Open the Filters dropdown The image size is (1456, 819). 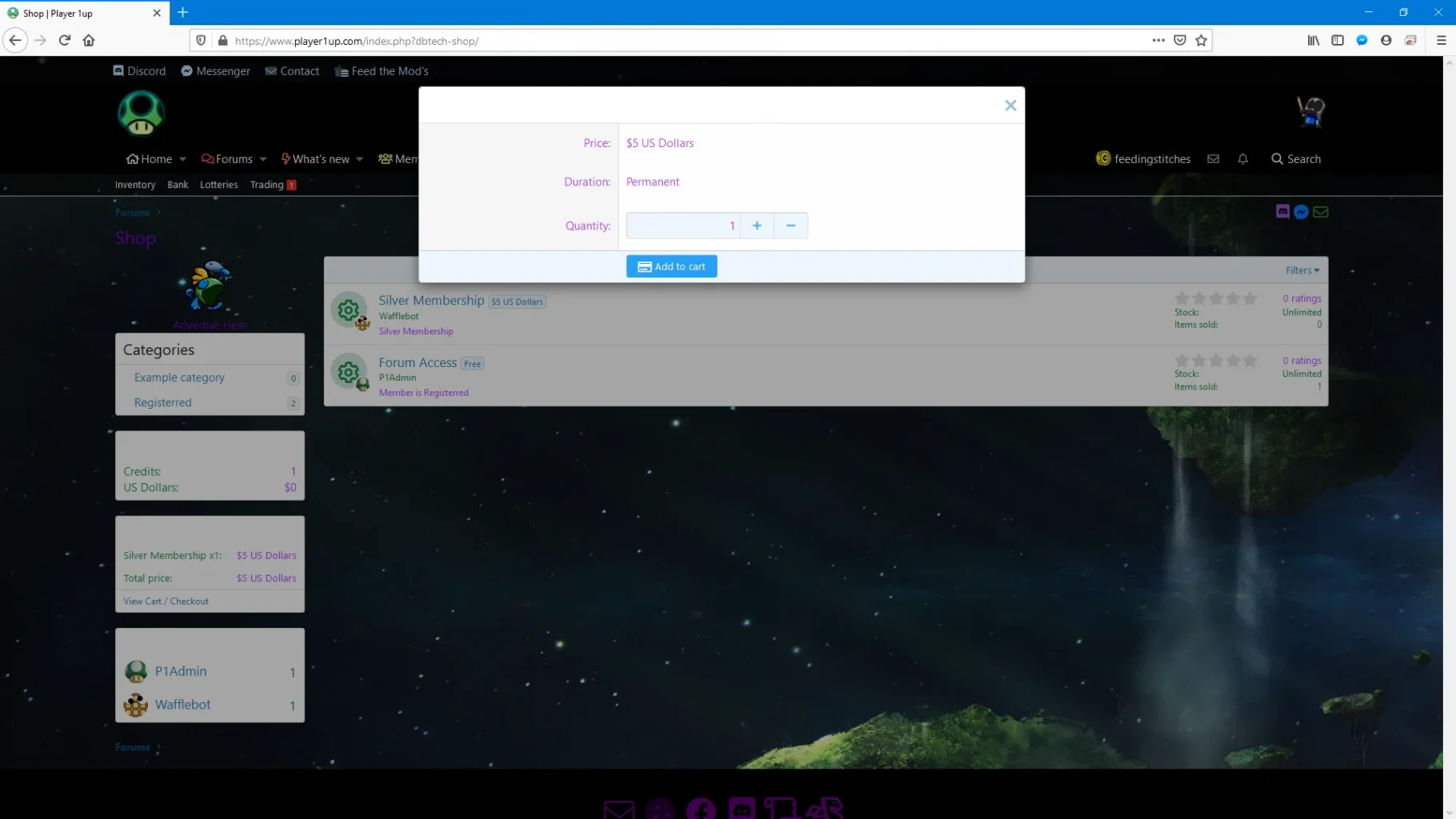[1302, 270]
